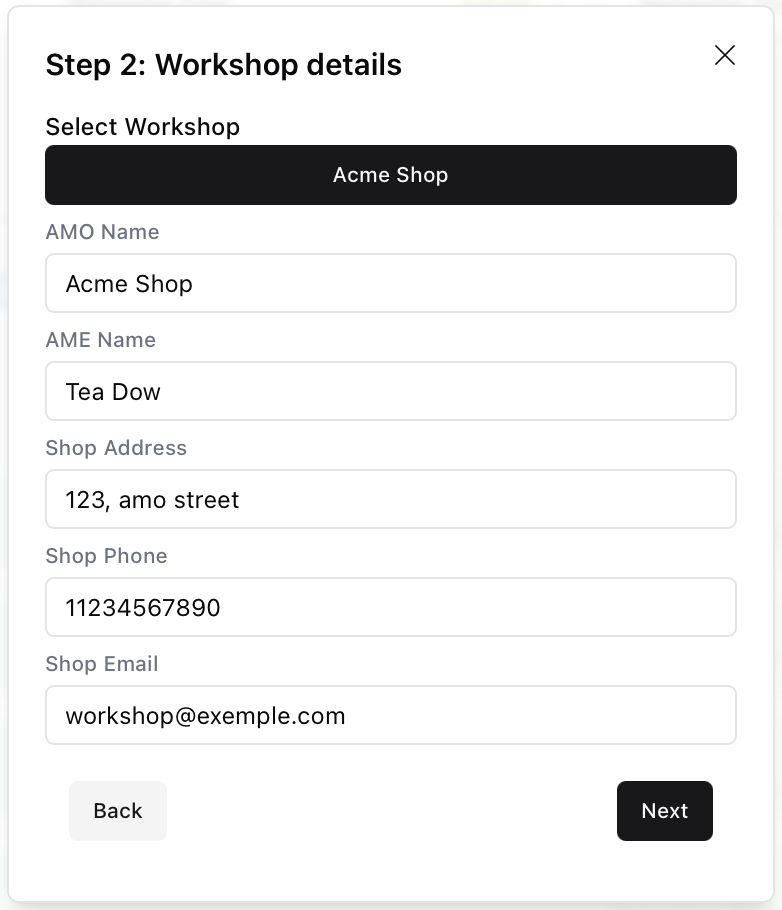Place cursor on phone number 11234567890
This screenshot has height=910, width=782.
[x=143, y=608]
